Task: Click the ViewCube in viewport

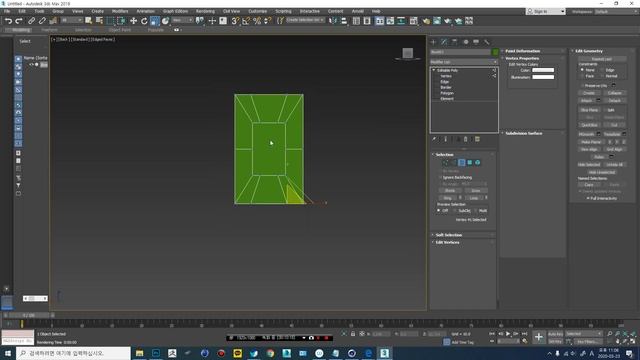Action: click(x=407, y=53)
